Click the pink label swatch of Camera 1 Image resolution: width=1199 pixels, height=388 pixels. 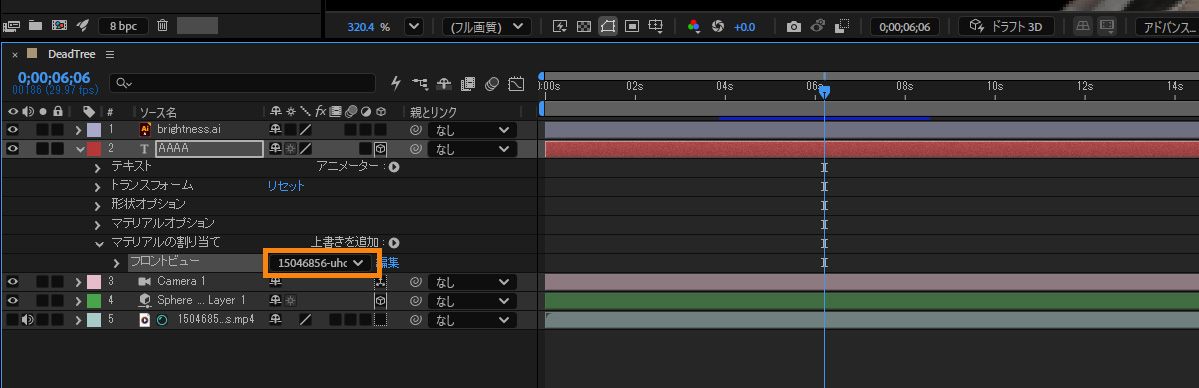94,282
